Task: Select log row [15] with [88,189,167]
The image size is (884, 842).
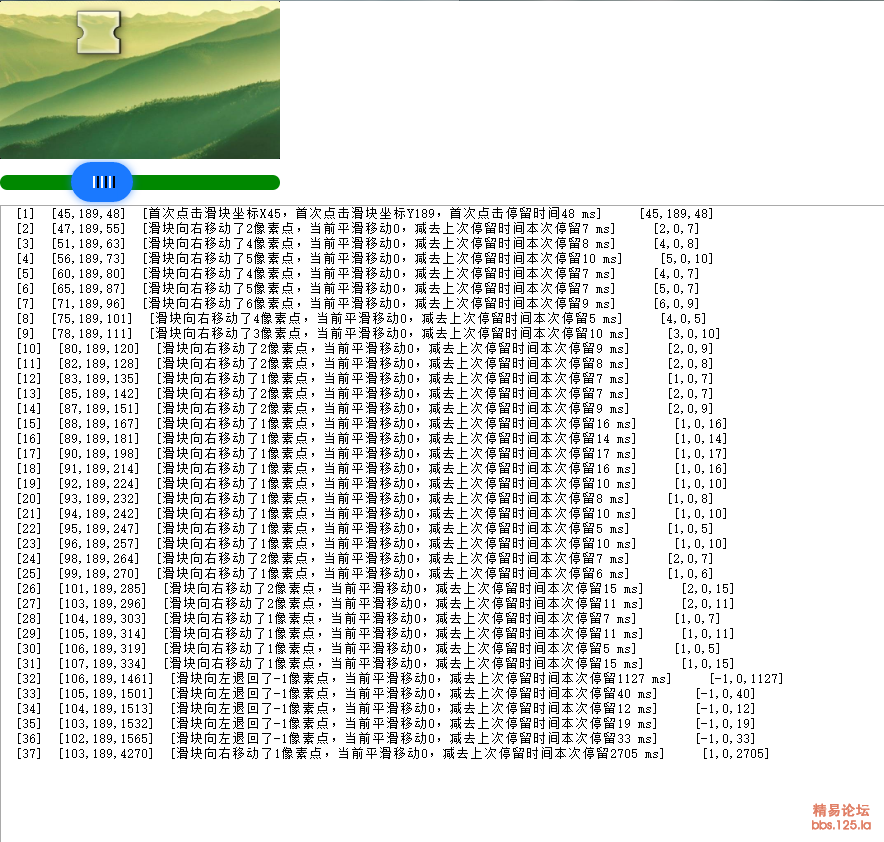Action: tap(372, 424)
